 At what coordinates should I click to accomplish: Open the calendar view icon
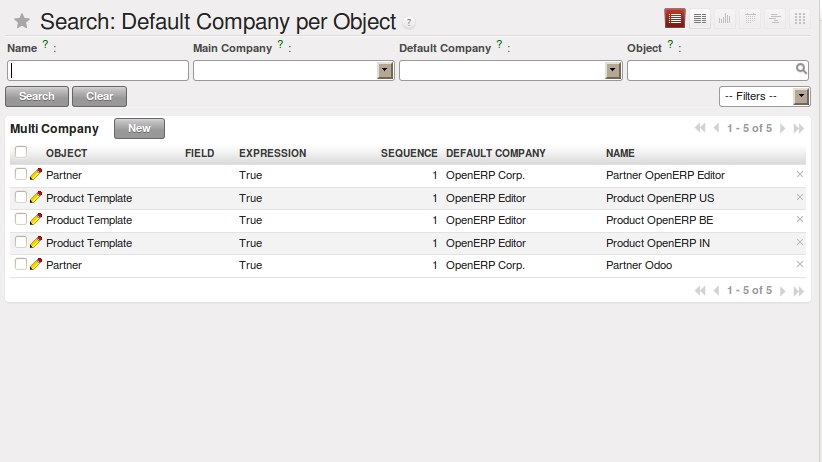coord(749,18)
